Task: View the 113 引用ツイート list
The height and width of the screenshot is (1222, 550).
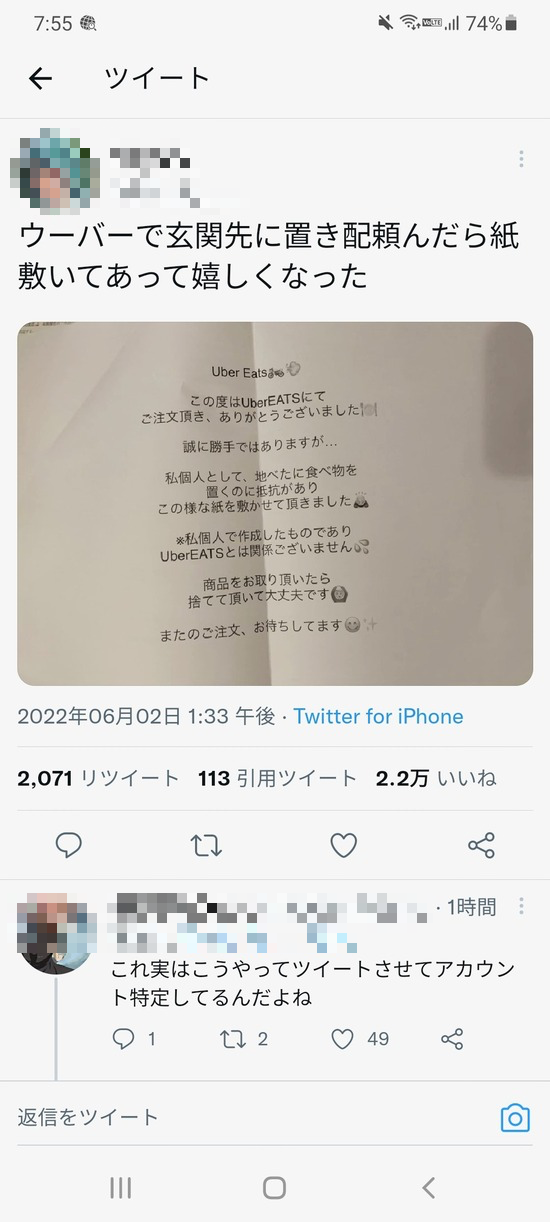Action: click(277, 778)
